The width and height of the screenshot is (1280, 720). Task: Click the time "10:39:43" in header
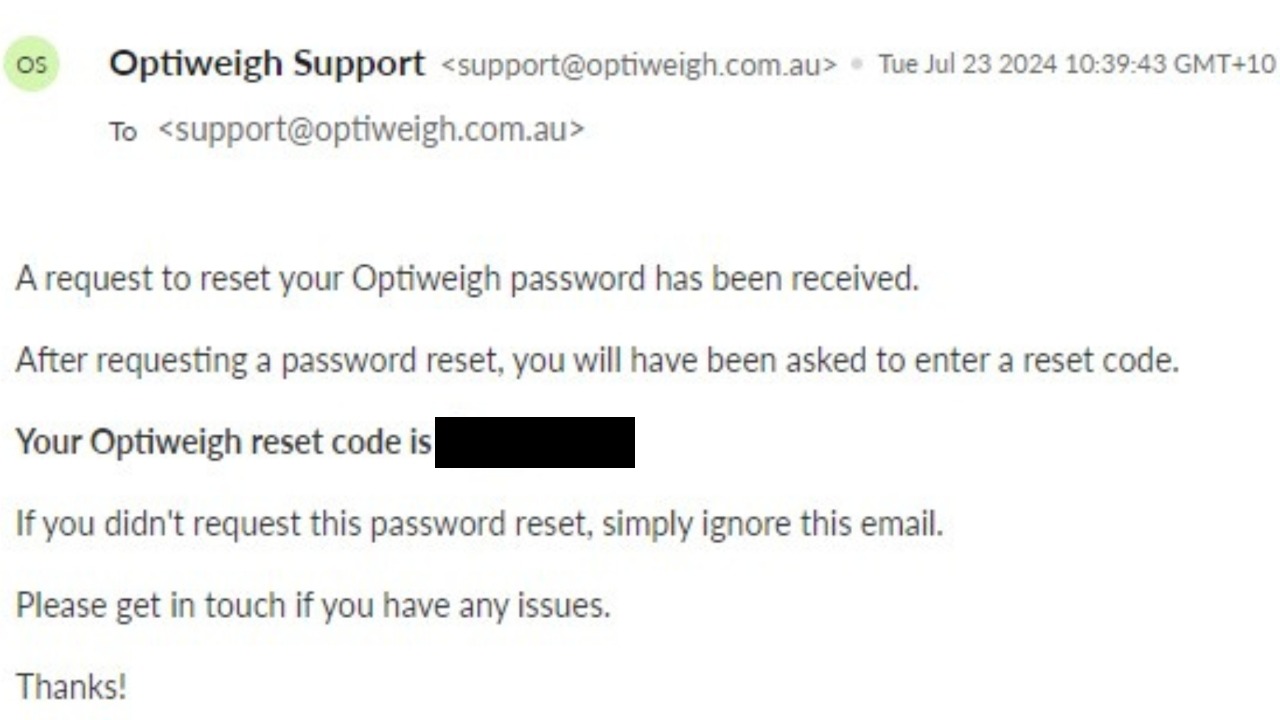click(x=1115, y=65)
